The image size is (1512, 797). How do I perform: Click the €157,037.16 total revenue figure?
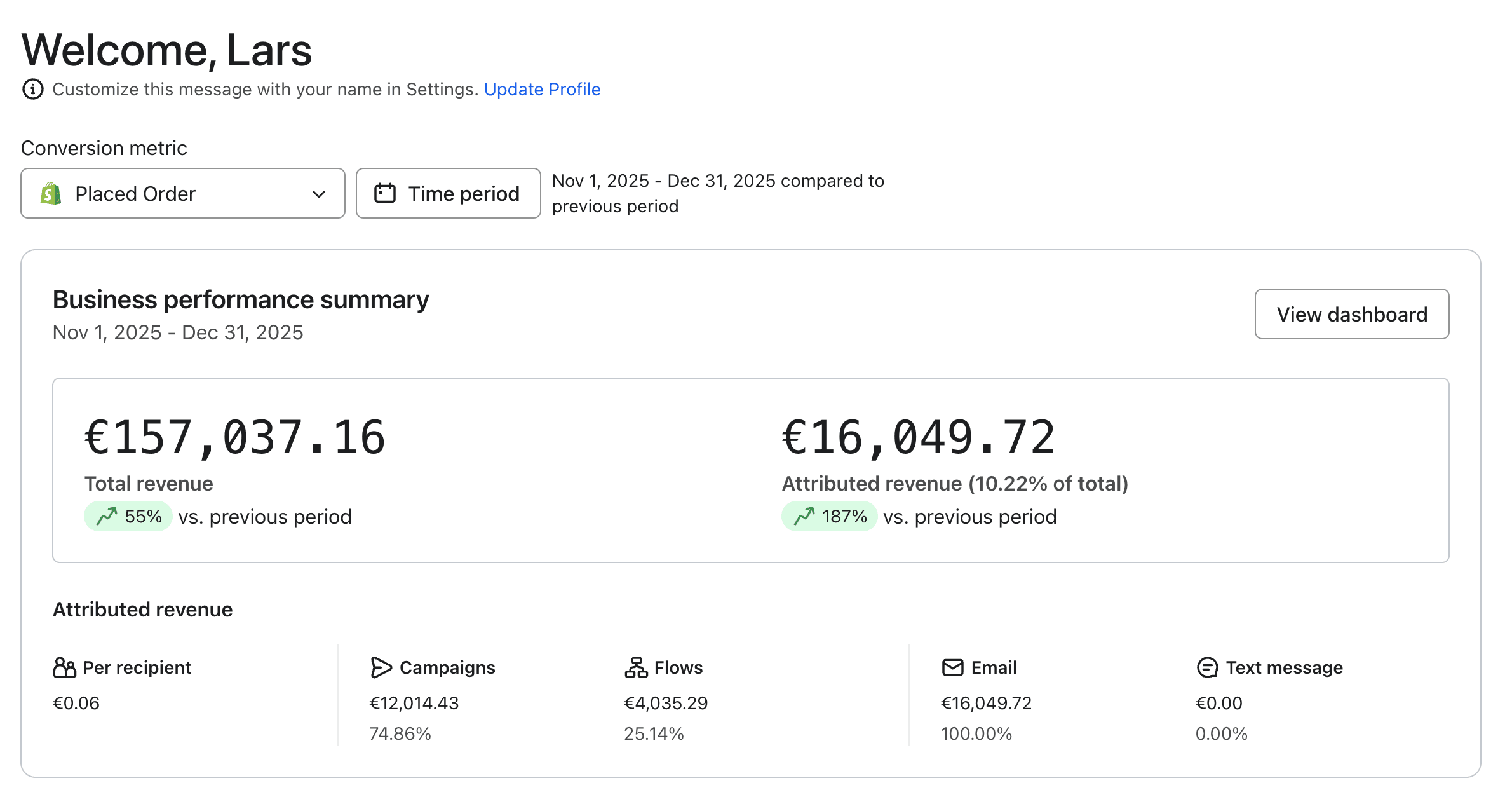(x=235, y=437)
